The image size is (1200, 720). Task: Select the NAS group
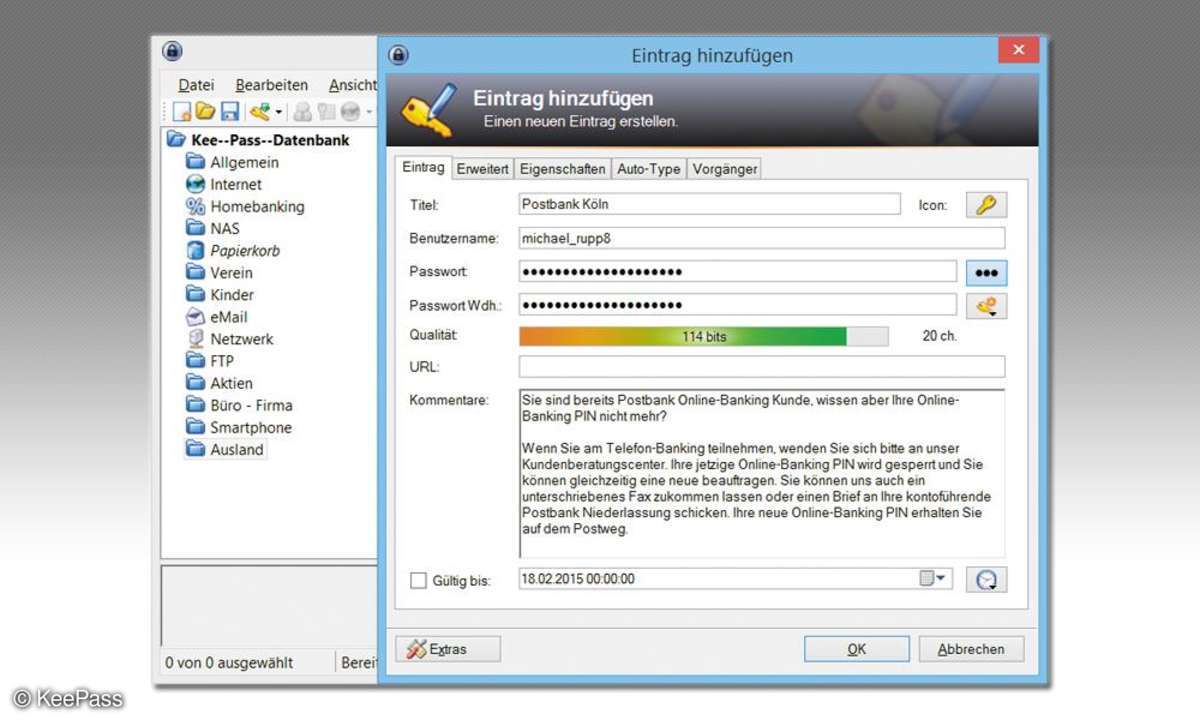(x=212, y=228)
